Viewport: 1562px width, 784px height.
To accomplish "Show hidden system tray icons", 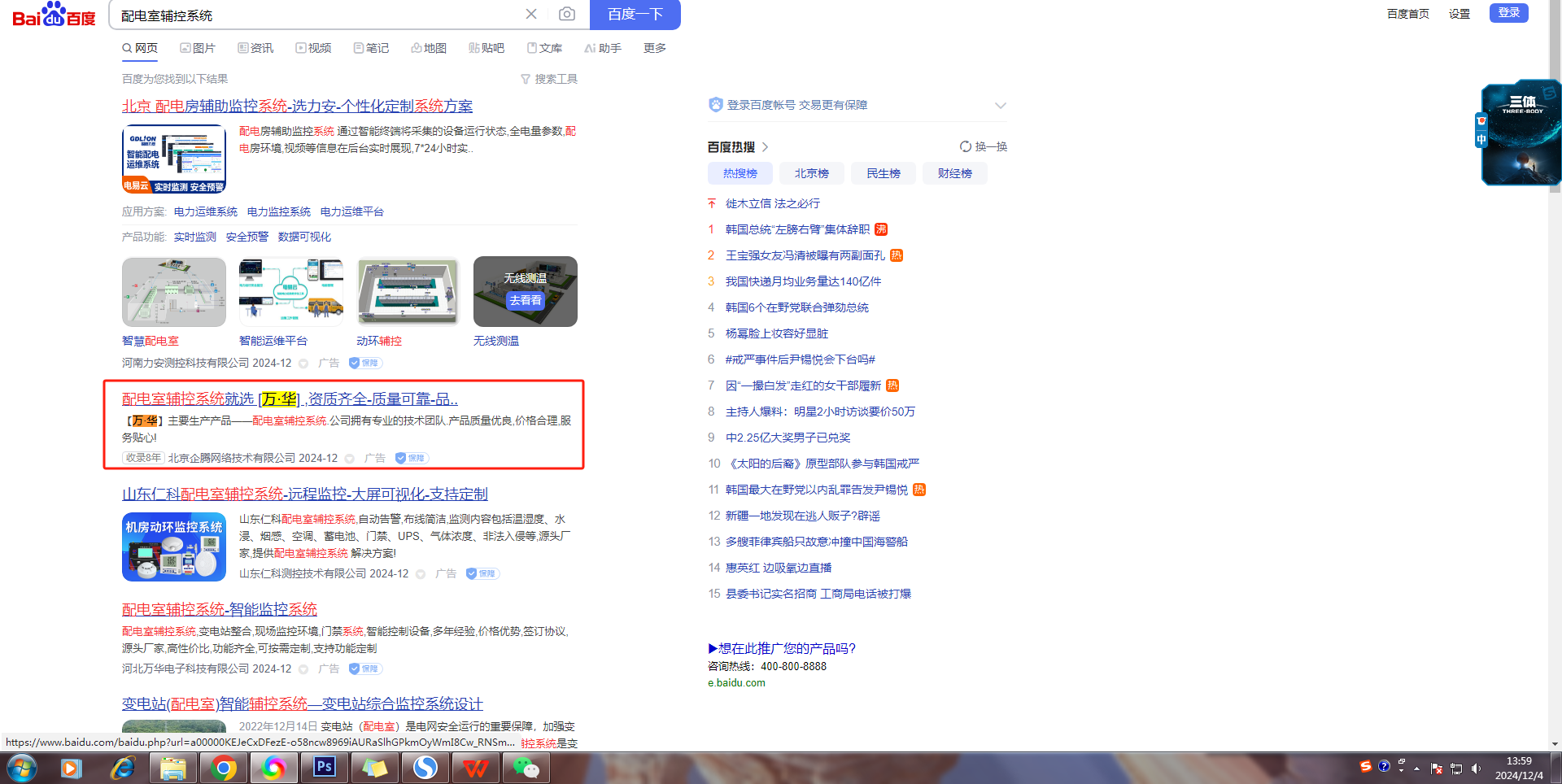I will pyautogui.click(x=1417, y=769).
